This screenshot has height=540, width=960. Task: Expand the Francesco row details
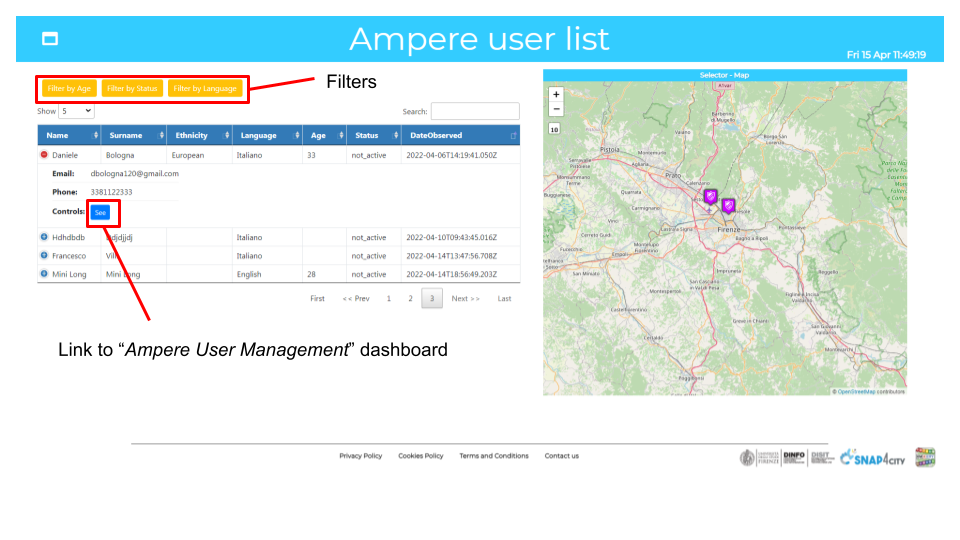(44, 255)
